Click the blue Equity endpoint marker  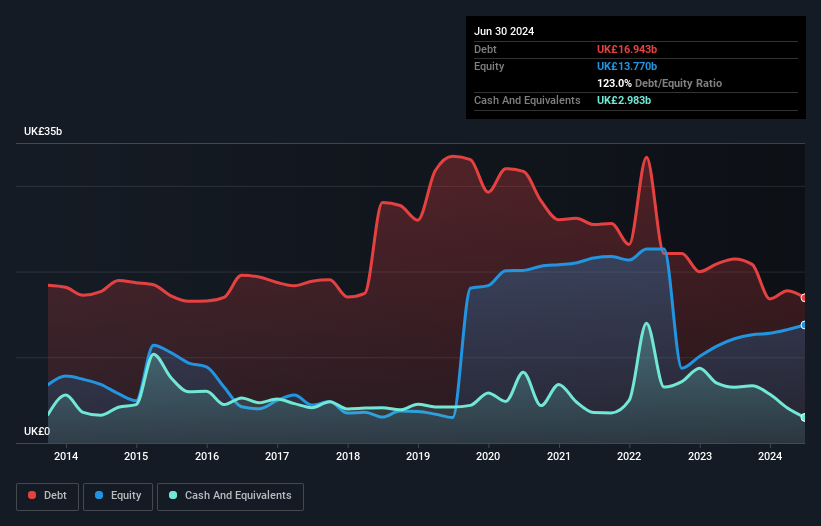click(804, 325)
